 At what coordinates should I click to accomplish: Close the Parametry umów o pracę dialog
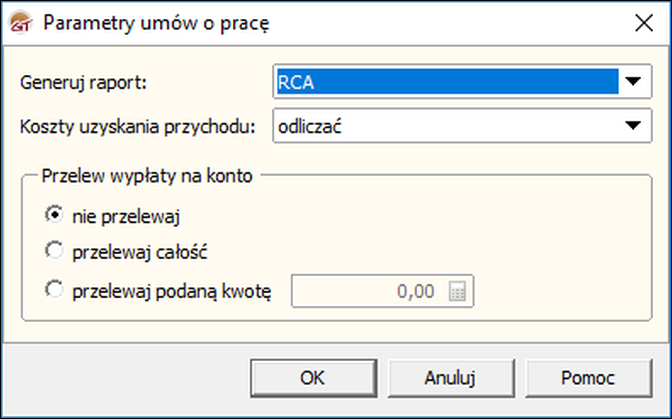click(642, 22)
